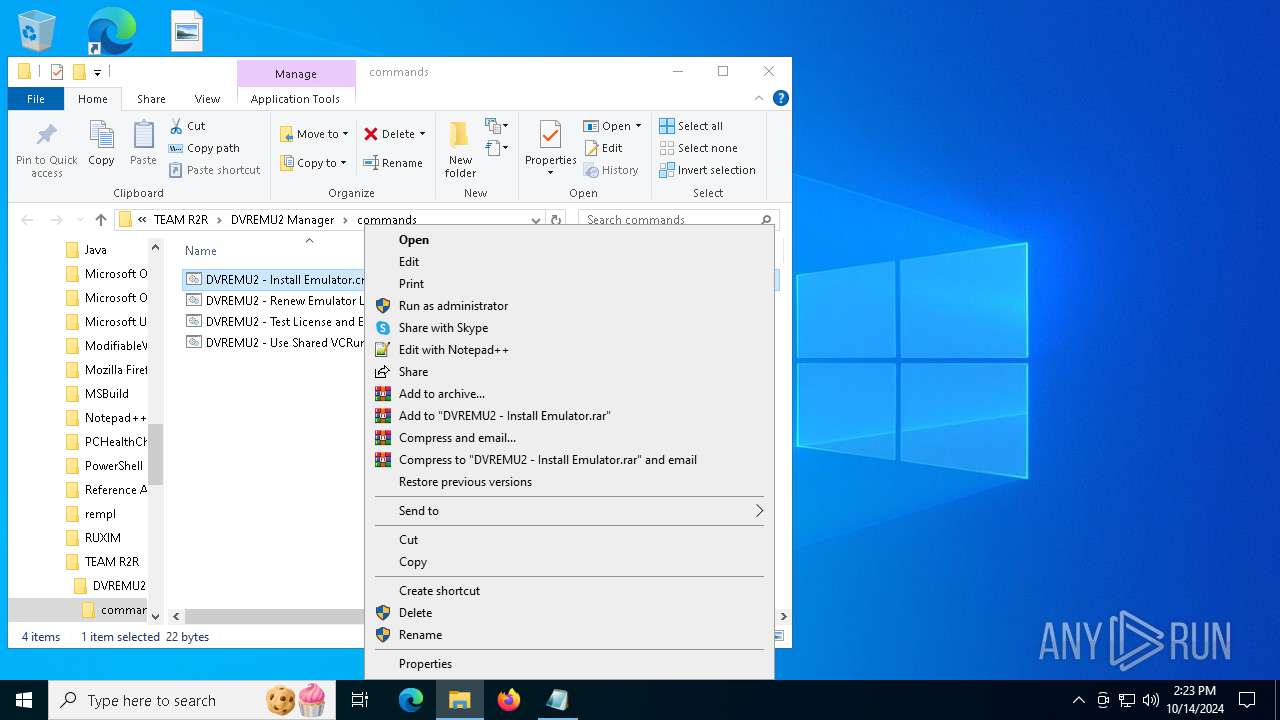Image resolution: width=1280 pixels, height=720 pixels.
Task: Click the Copy ribbon icon
Action: pyautogui.click(x=101, y=136)
